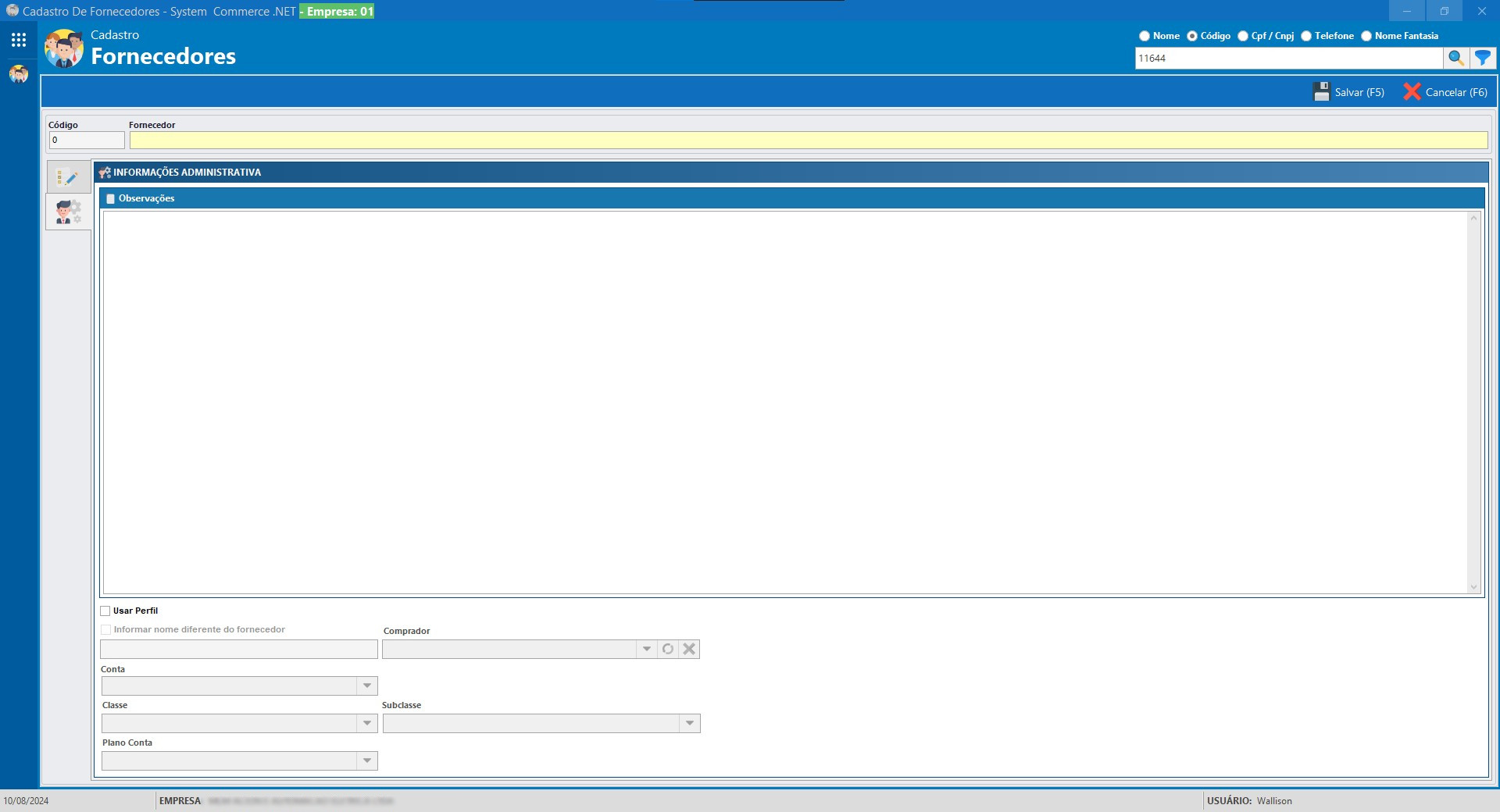Click the magnifying glass search icon
This screenshot has height=812, width=1500.
1455,59
